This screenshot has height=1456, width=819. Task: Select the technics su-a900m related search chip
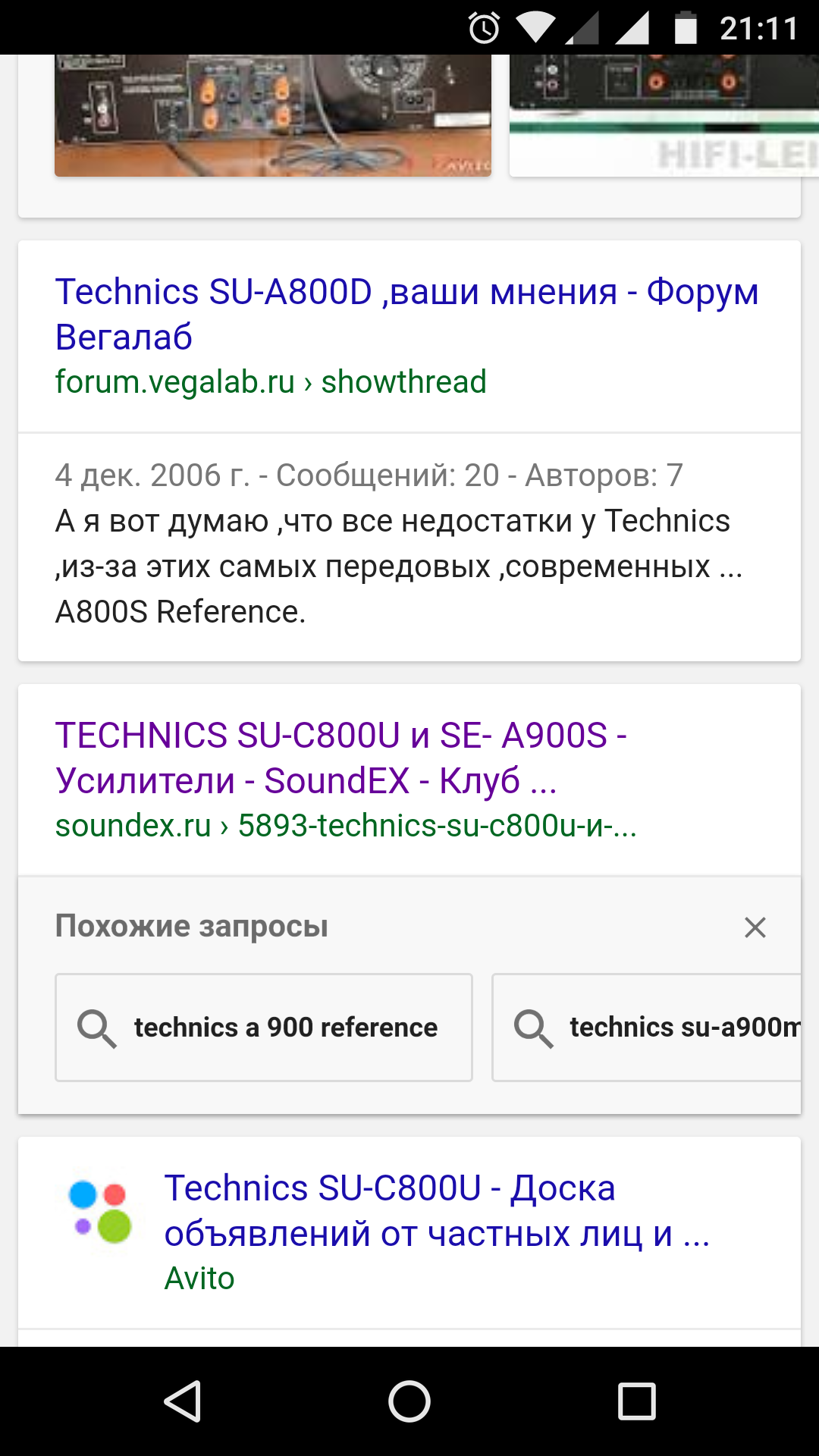684,1028
